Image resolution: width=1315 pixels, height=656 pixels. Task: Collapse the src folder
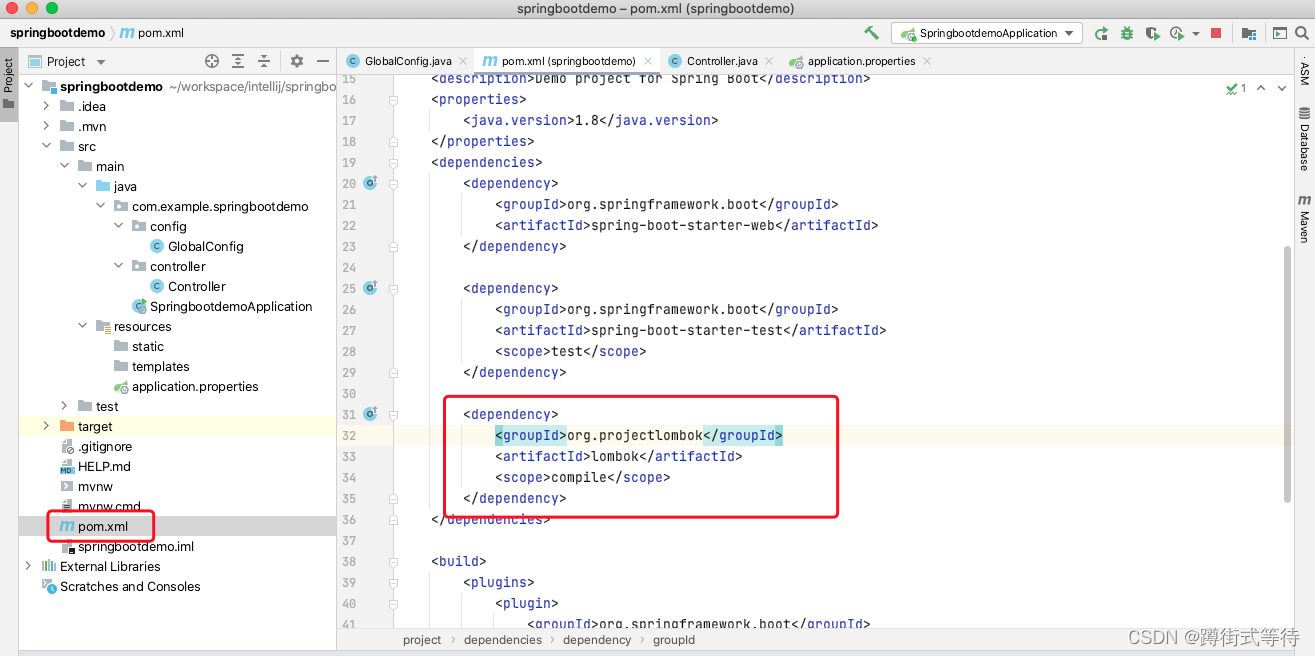[x=46, y=146]
